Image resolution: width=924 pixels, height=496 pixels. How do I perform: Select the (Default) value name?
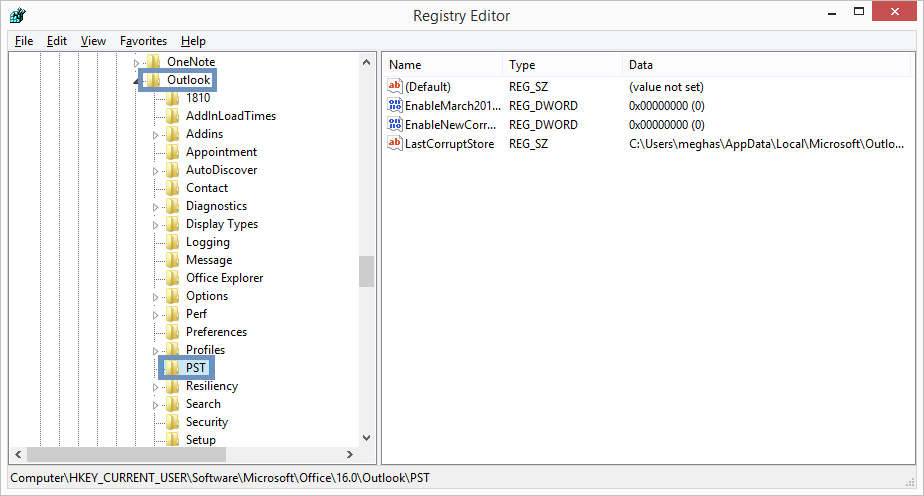click(428, 87)
